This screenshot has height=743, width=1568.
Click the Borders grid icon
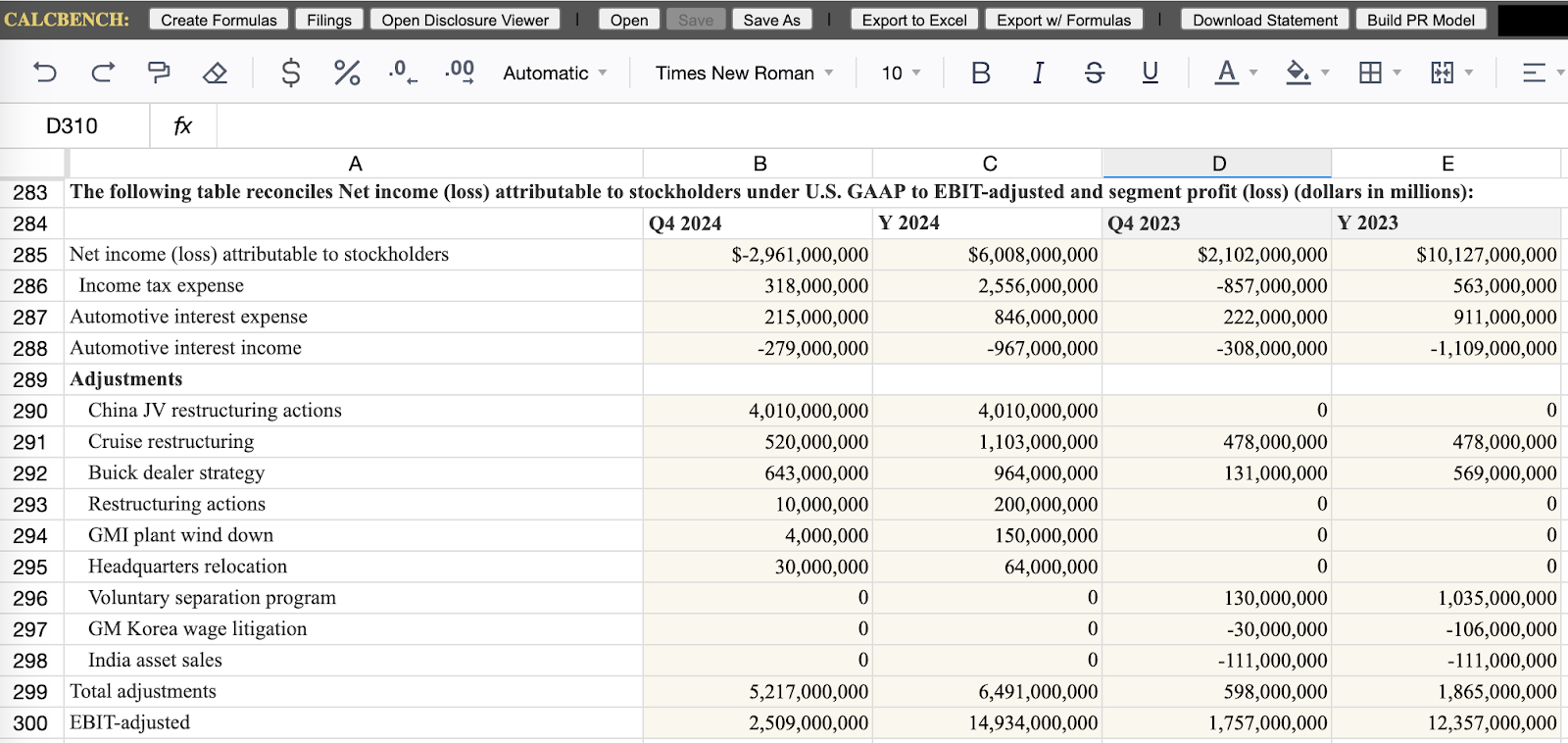point(1370,73)
